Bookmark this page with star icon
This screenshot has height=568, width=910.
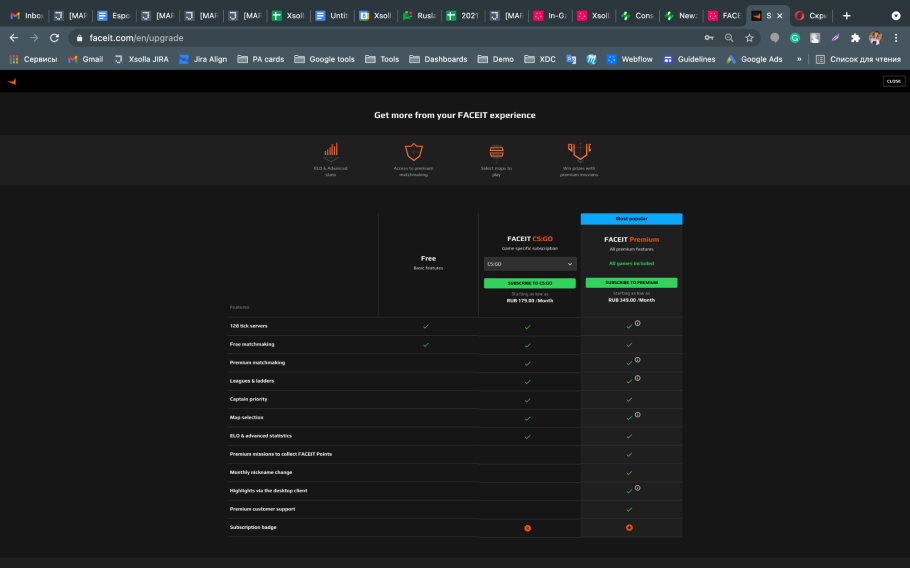pyautogui.click(x=749, y=38)
